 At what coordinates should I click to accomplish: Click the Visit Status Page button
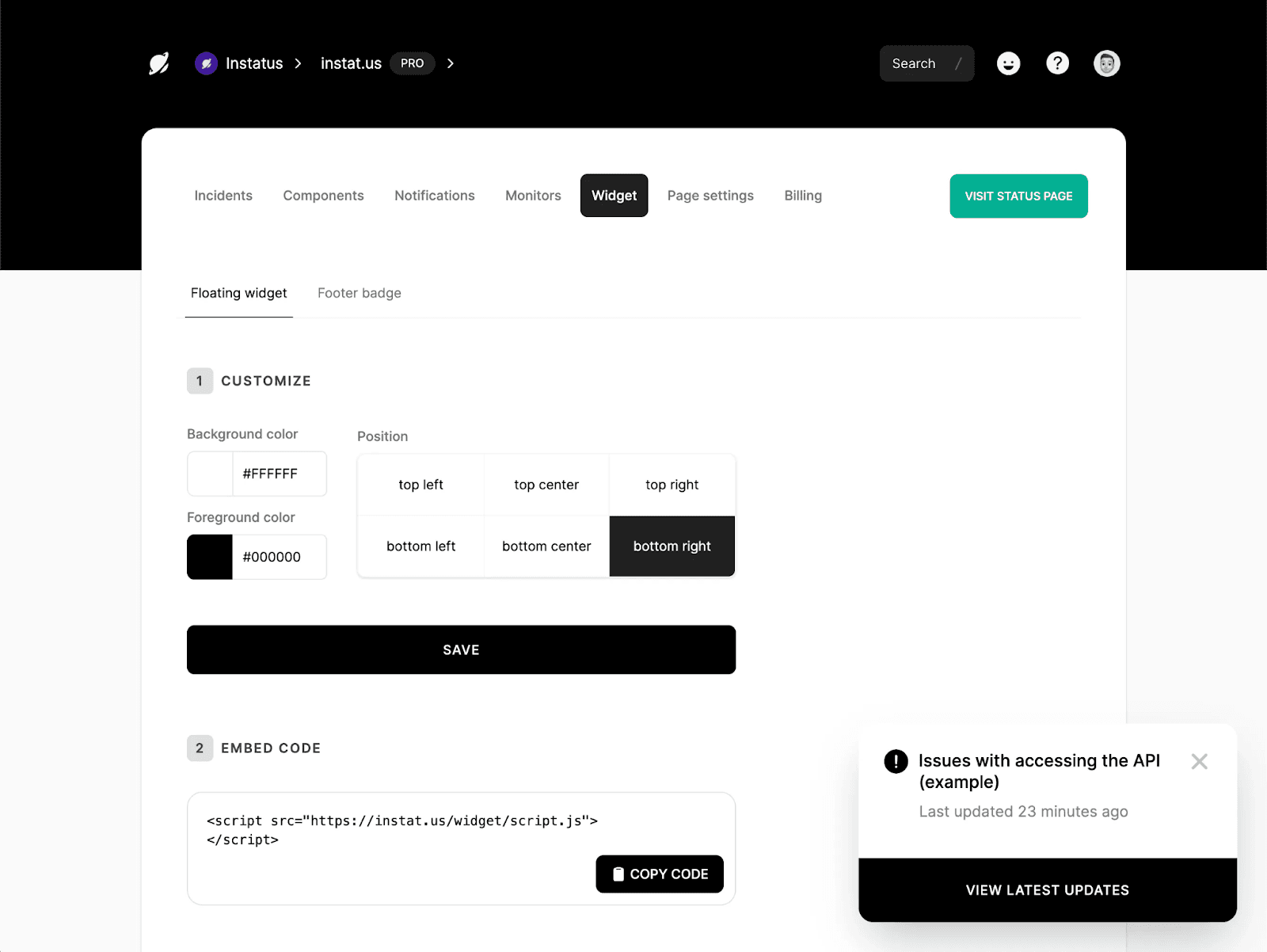[1018, 196]
